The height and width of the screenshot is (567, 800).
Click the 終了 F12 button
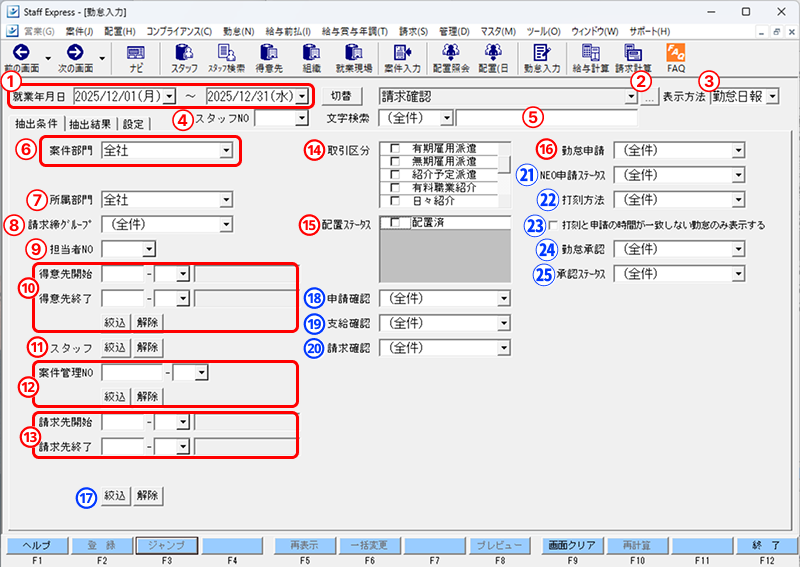pyautogui.click(x=767, y=546)
